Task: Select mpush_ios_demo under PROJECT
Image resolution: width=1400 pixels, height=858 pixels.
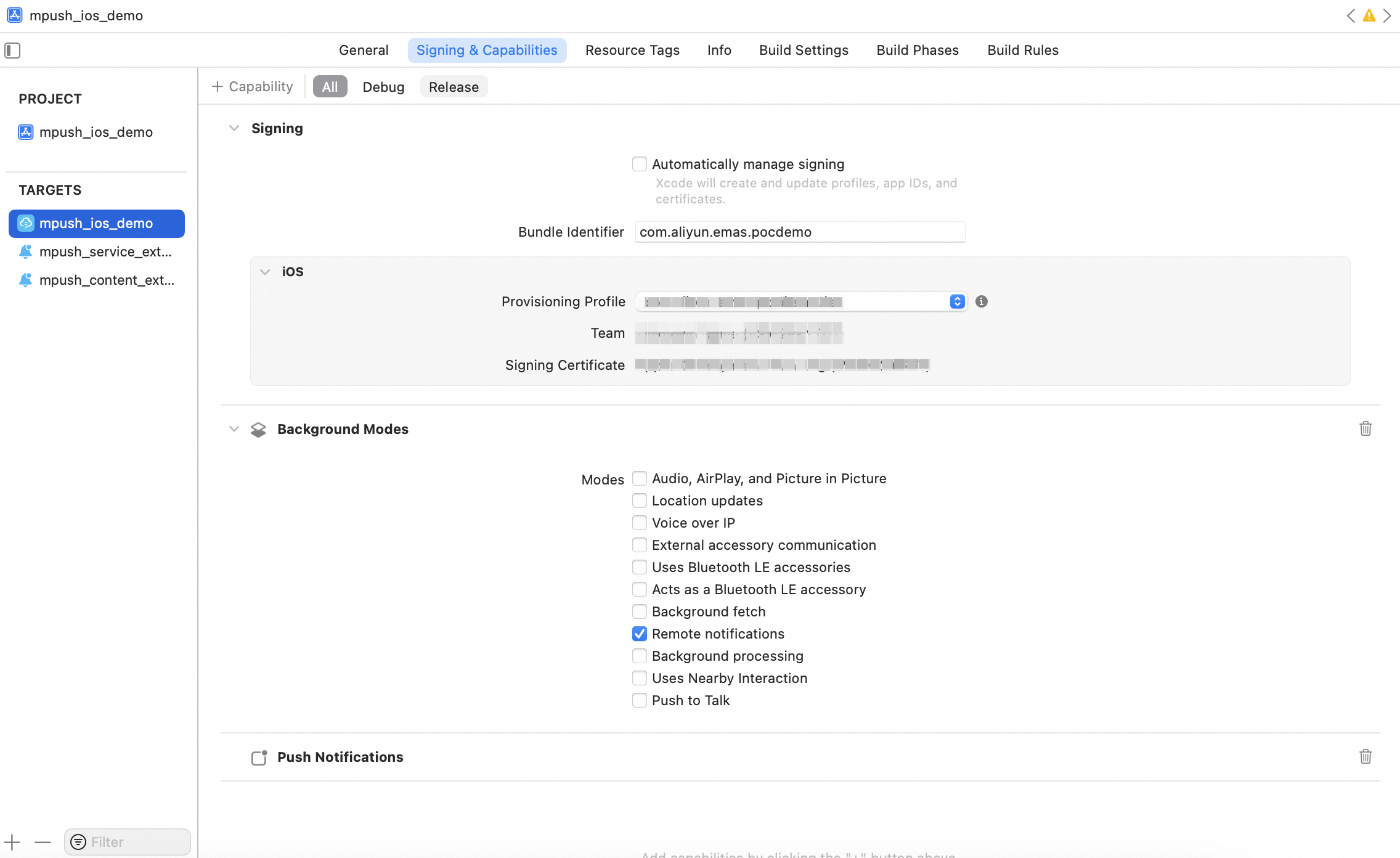Action: [97, 132]
